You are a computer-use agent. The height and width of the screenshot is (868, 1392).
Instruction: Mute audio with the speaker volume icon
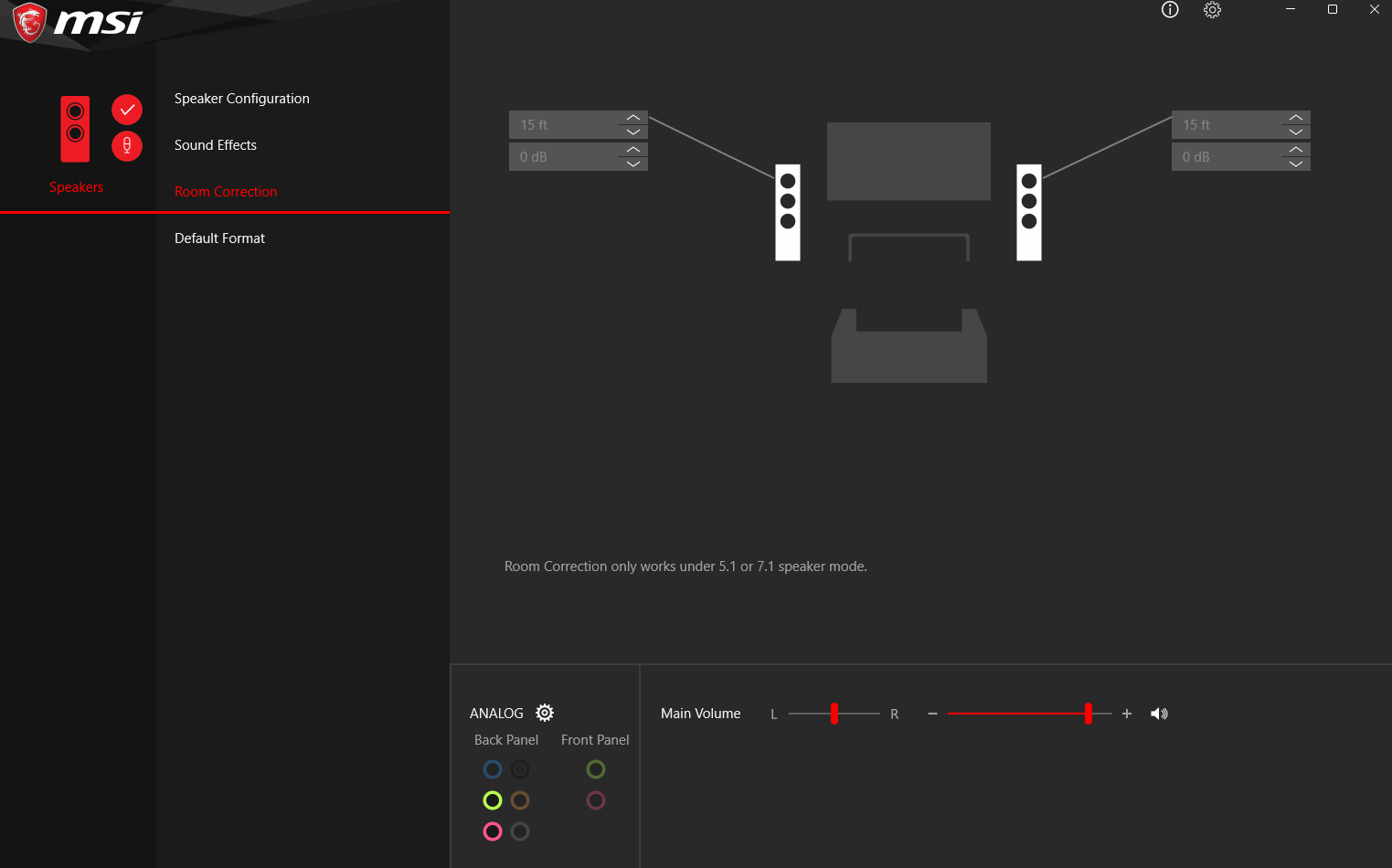pyautogui.click(x=1159, y=714)
